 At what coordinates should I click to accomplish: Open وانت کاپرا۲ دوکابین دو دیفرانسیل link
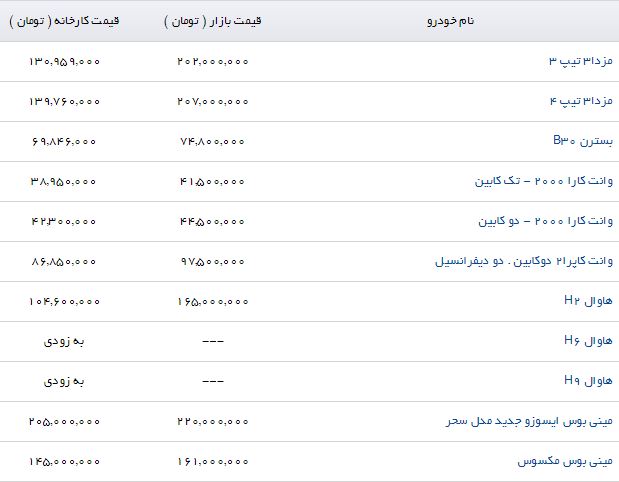coord(524,261)
